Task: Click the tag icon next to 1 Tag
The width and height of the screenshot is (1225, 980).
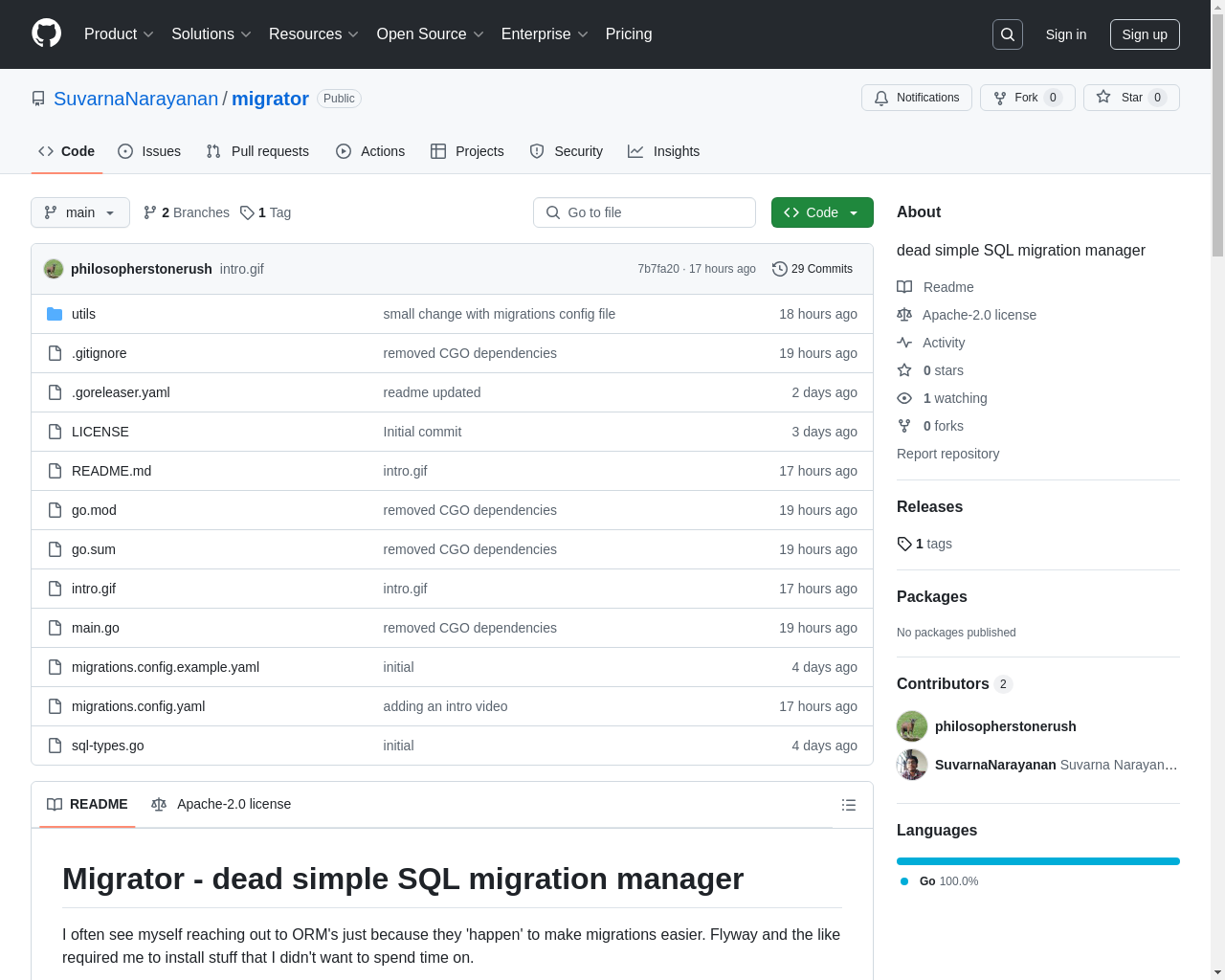Action: tap(247, 212)
